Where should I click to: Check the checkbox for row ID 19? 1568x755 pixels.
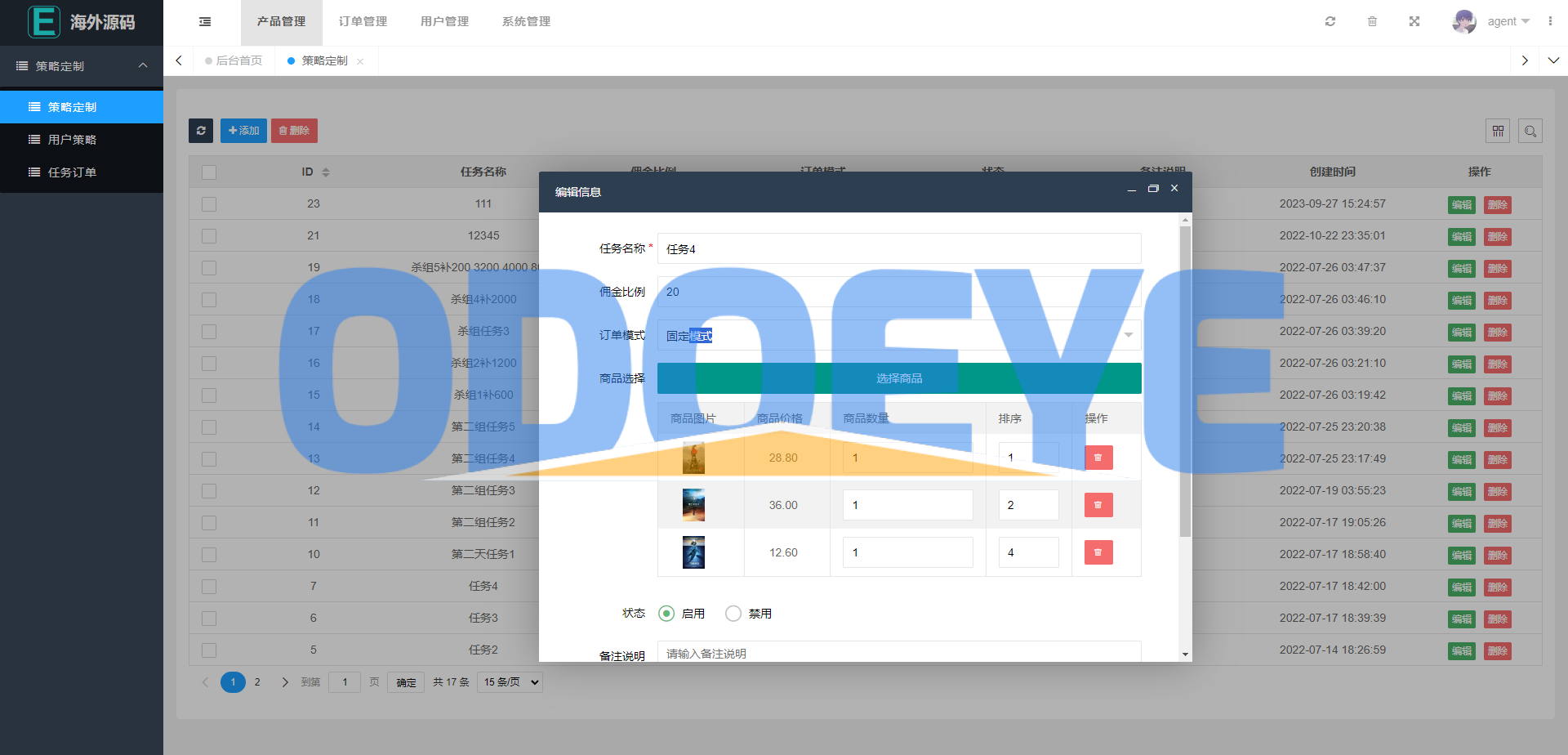coord(209,268)
